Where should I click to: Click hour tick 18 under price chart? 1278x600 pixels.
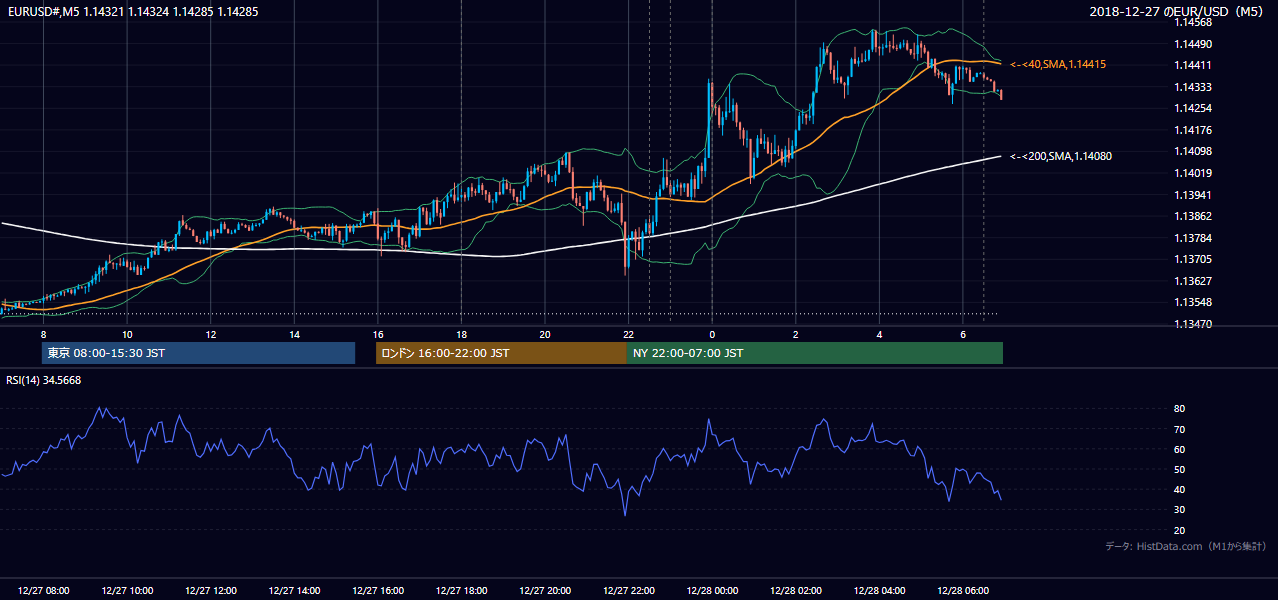462,334
